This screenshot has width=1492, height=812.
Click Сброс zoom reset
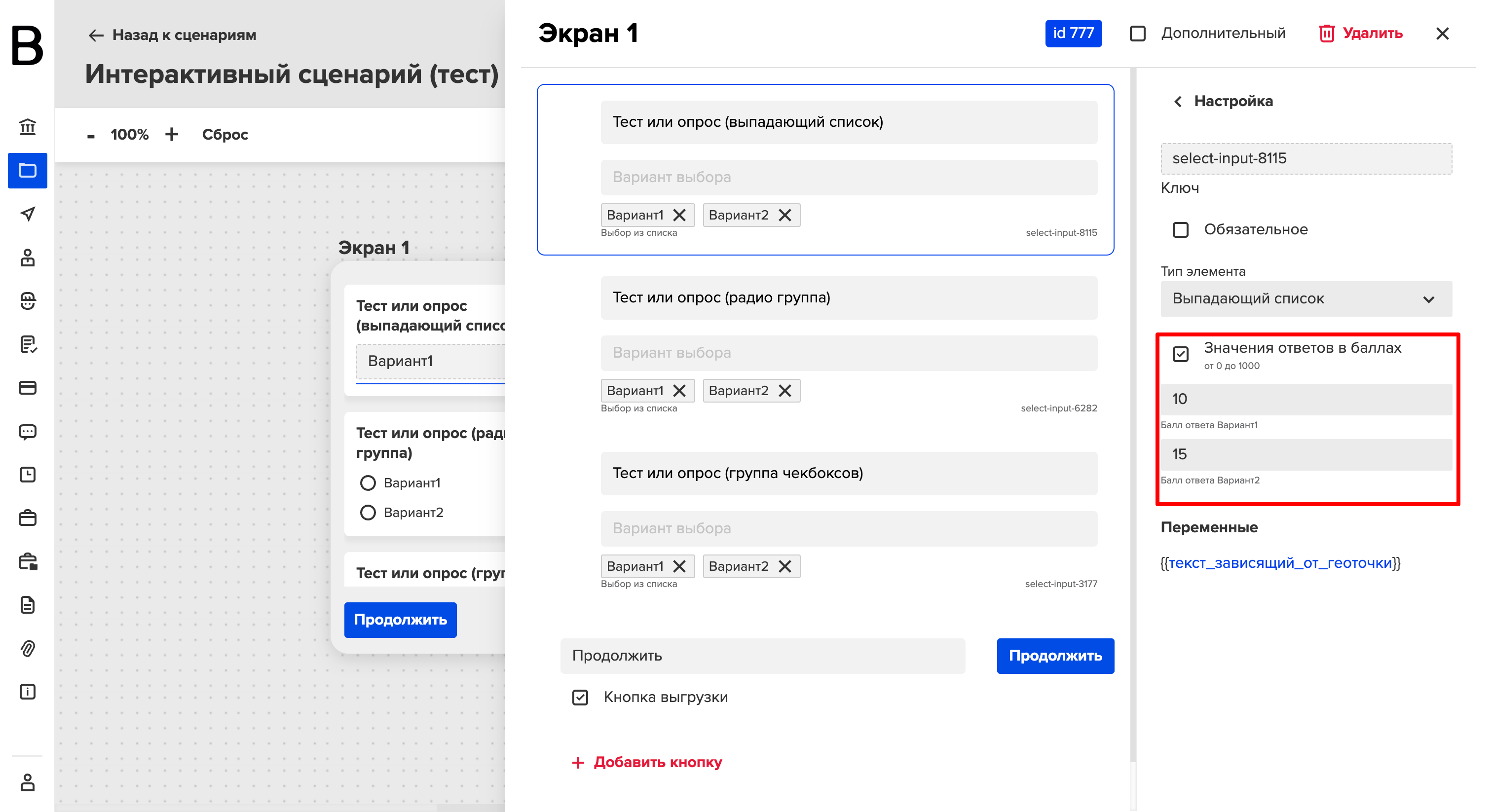(224, 135)
